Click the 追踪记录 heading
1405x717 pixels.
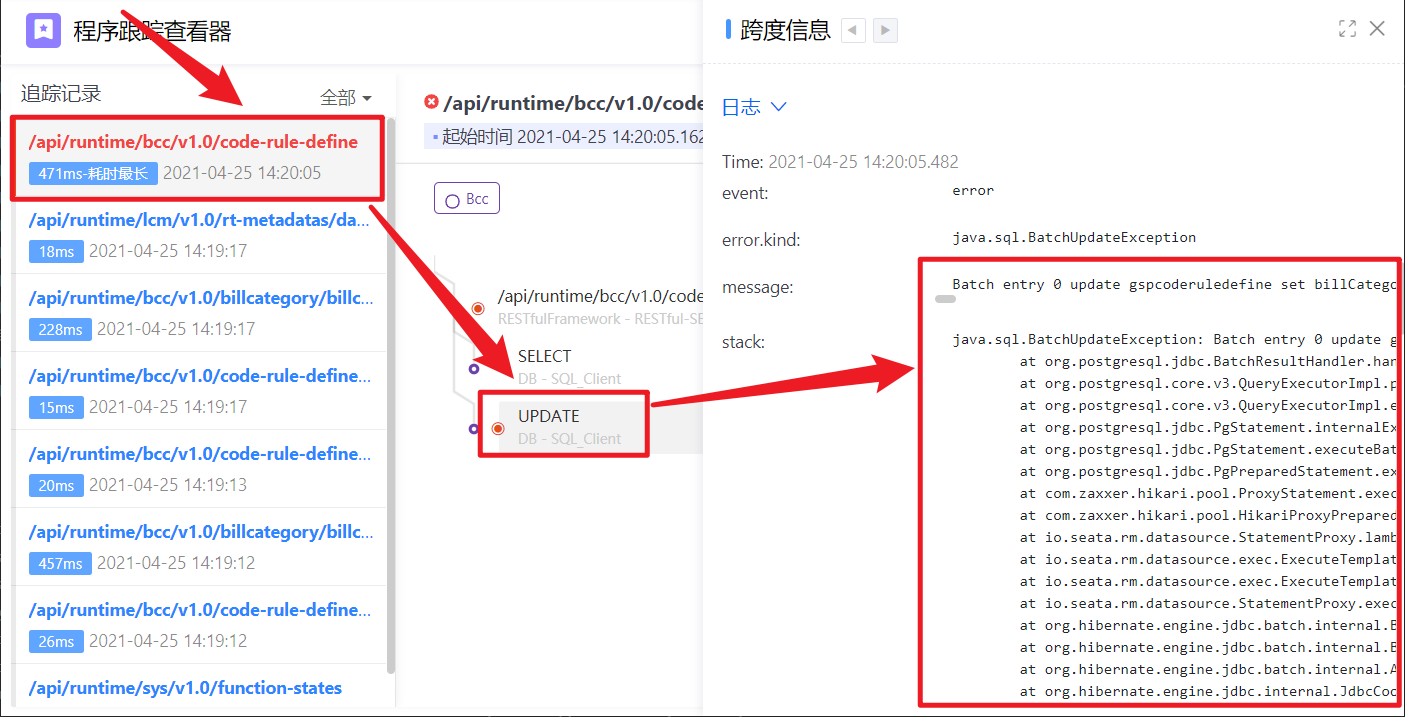pos(61,94)
